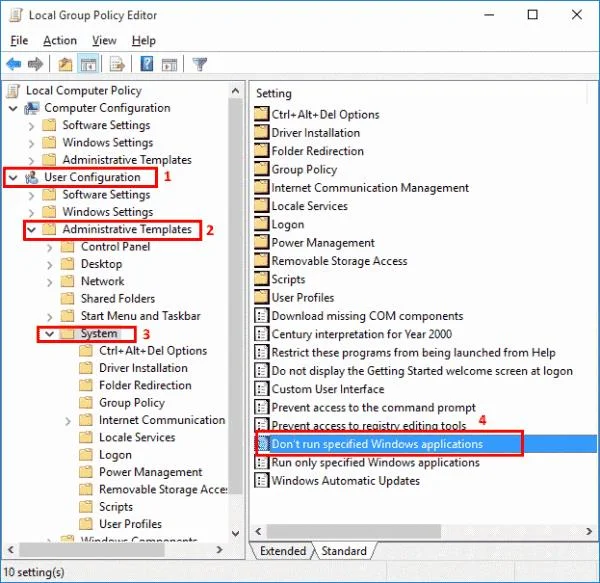The width and height of the screenshot is (600, 583).
Task: Click the Export List toolbar icon
Action: pos(117,64)
